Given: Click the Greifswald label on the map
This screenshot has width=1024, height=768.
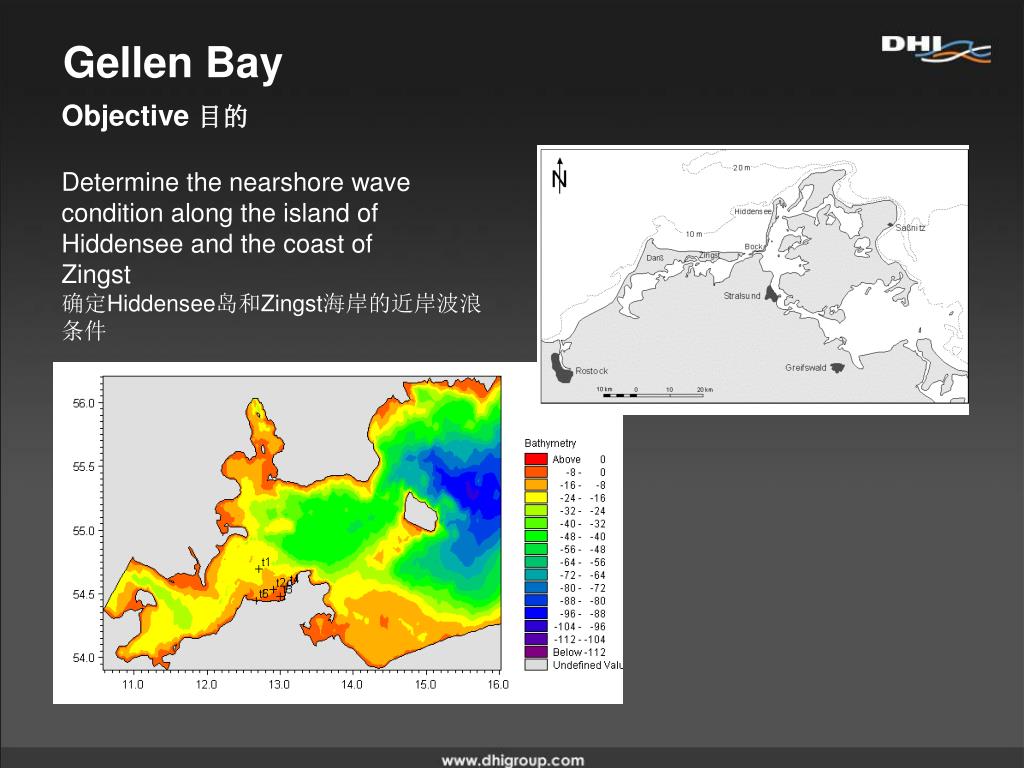Looking at the screenshot, I should click(x=806, y=368).
